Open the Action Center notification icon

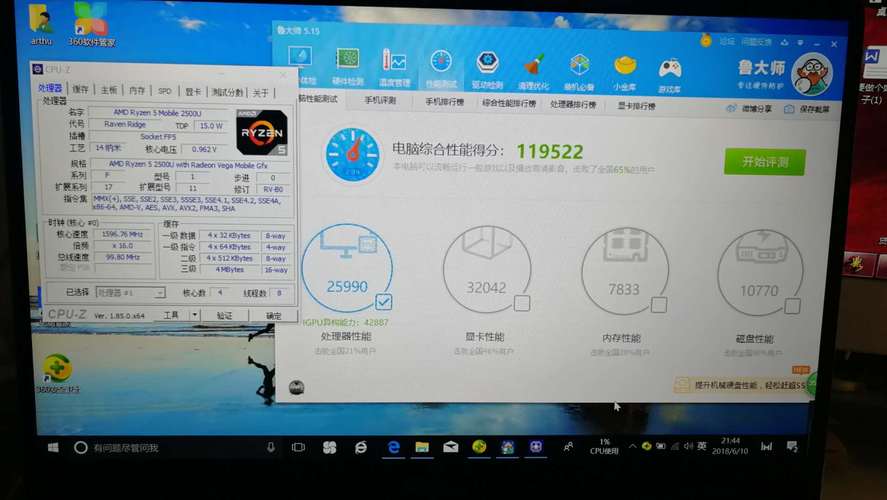(x=792, y=447)
